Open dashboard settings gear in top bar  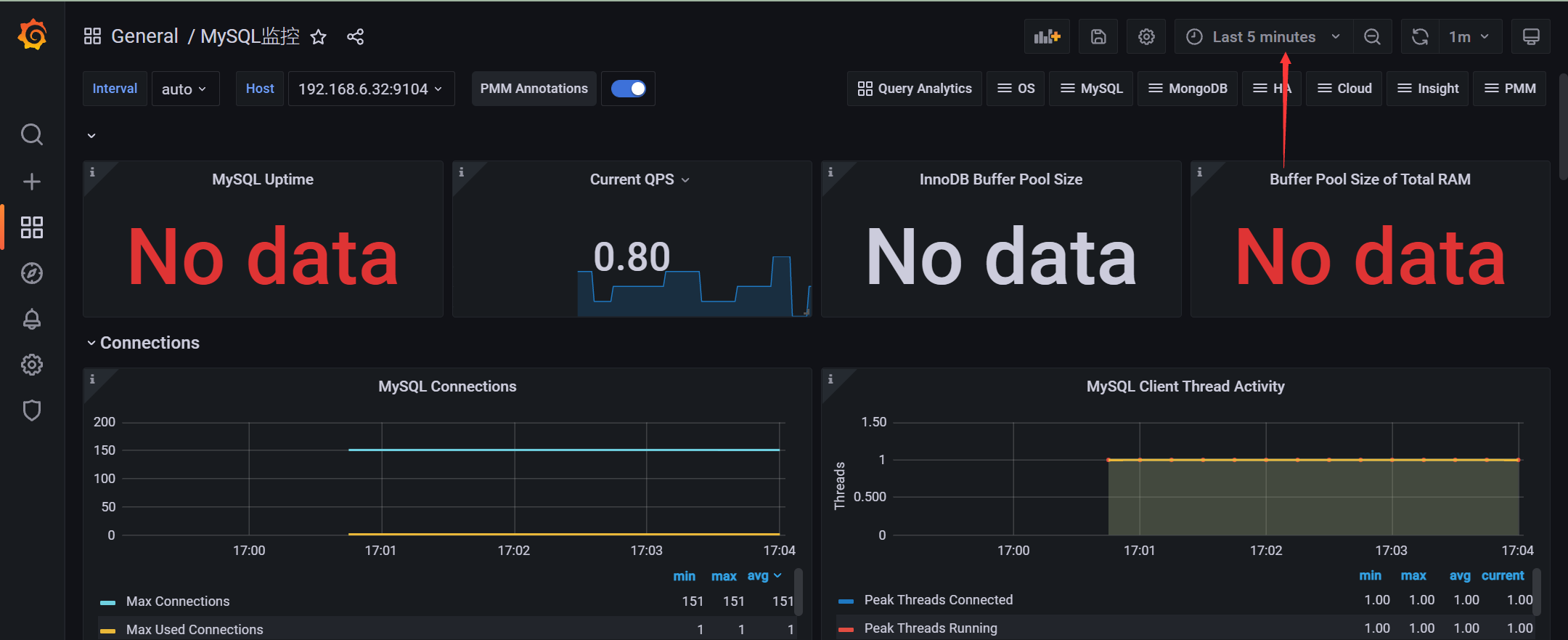click(x=1146, y=36)
